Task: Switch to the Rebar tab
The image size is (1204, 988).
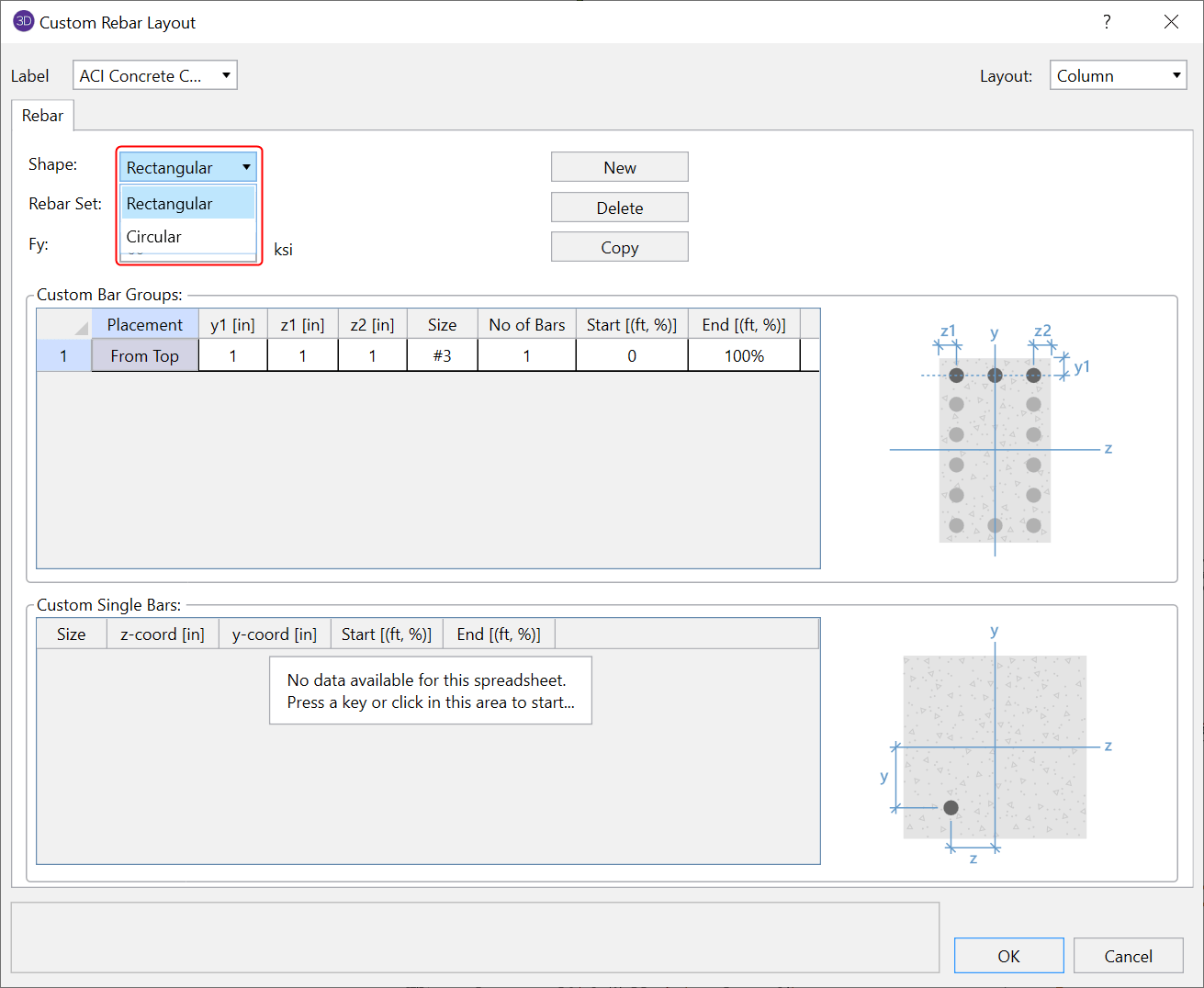Action: (42, 116)
